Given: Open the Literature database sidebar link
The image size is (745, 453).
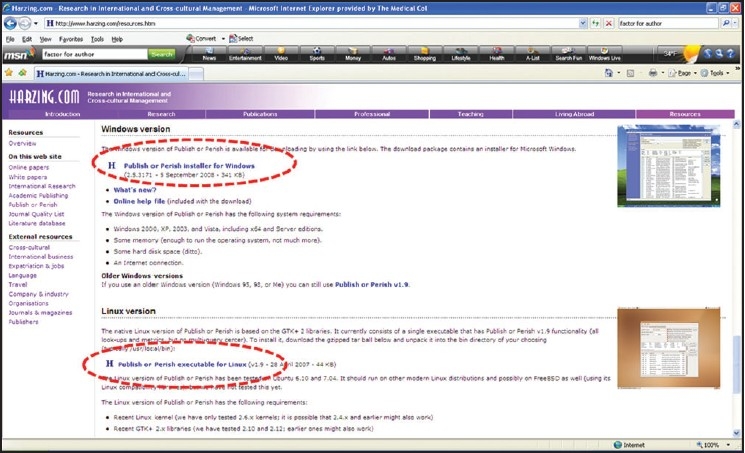Looking at the screenshot, I should (x=37, y=223).
